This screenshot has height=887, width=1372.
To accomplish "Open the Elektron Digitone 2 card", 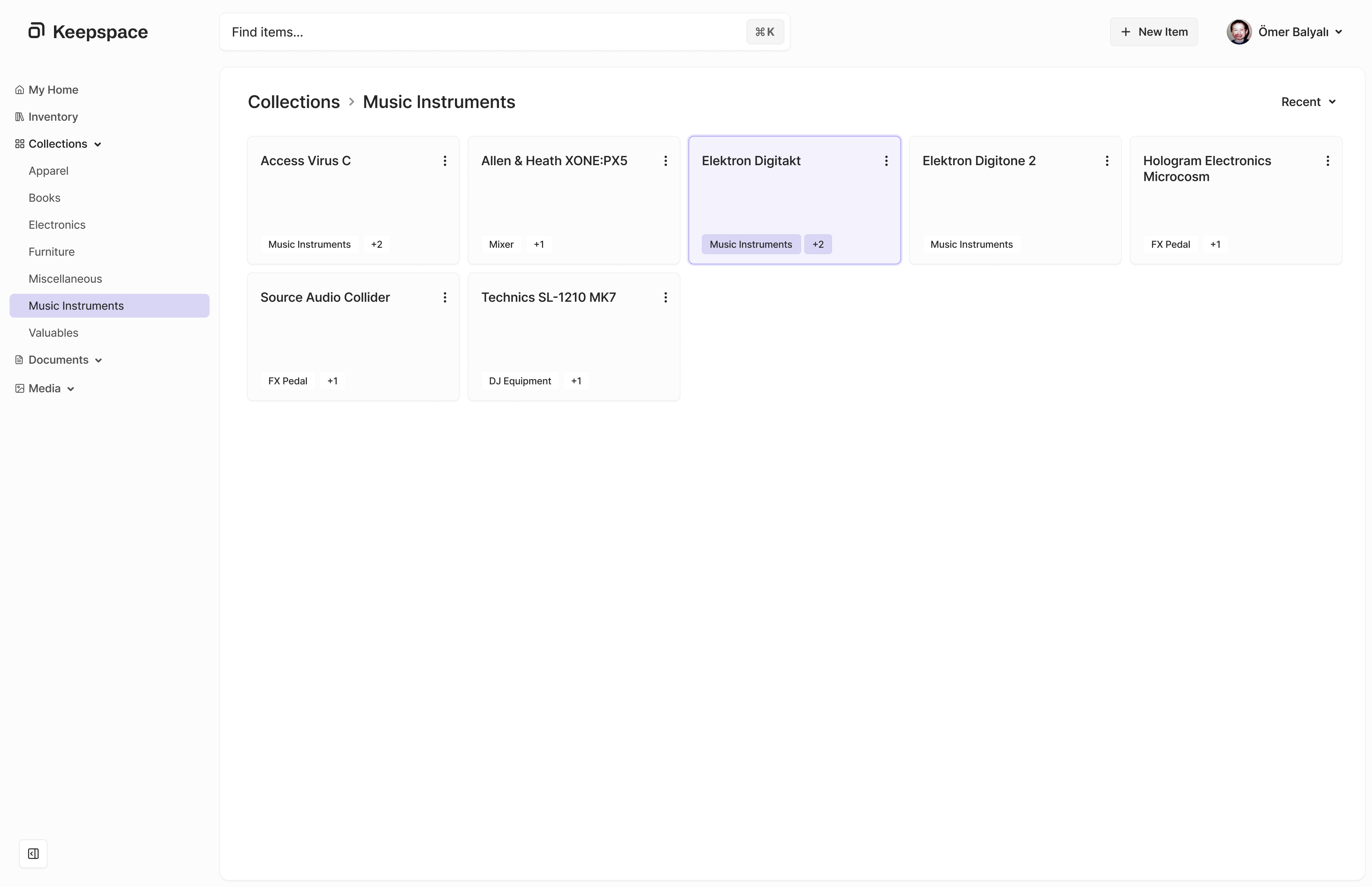I will pyautogui.click(x=1015, y=200).
